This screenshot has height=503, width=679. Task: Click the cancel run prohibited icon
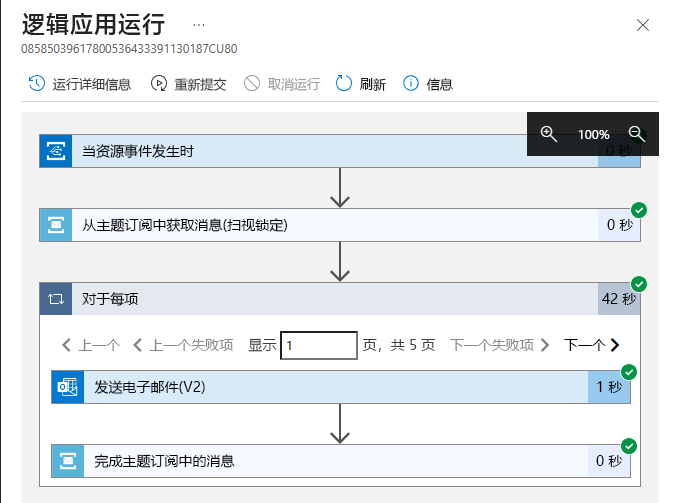[x=252, y=83]
